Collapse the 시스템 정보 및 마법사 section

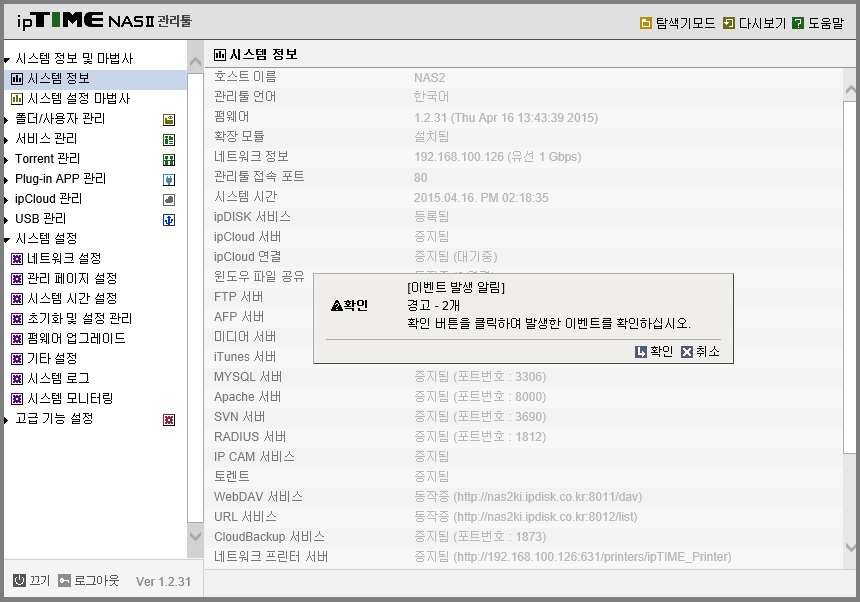tap(7, 60)
